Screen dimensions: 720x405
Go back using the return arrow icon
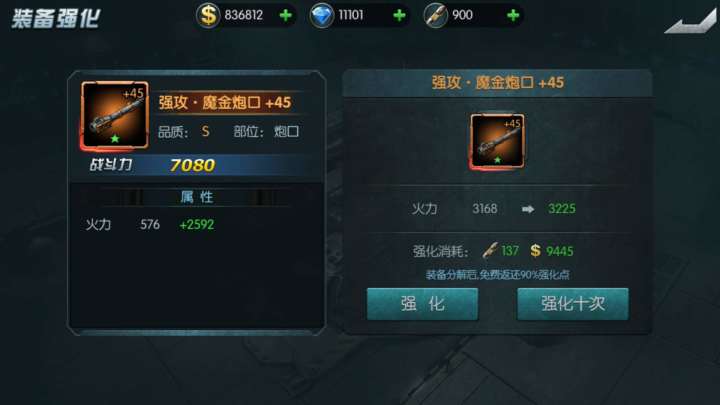pos(690,21)
